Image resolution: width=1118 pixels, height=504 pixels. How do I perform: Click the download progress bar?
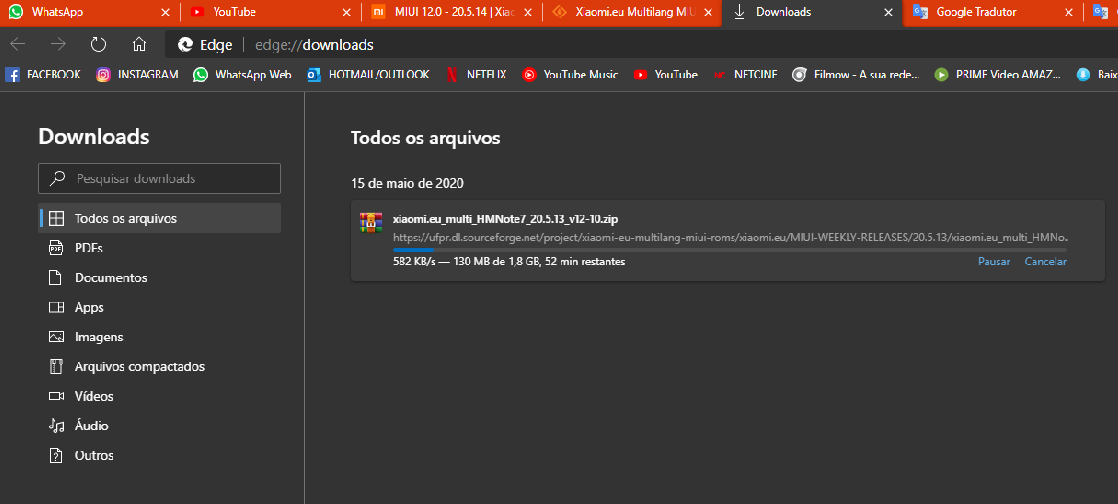tap(730, 250)
